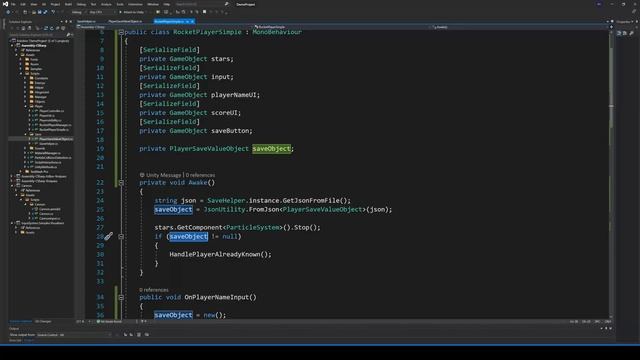Click '0 references' above OnPlayerNameInput
This screenshot has height=360, width=640.
pyautogui.click(x=154, y=290)
